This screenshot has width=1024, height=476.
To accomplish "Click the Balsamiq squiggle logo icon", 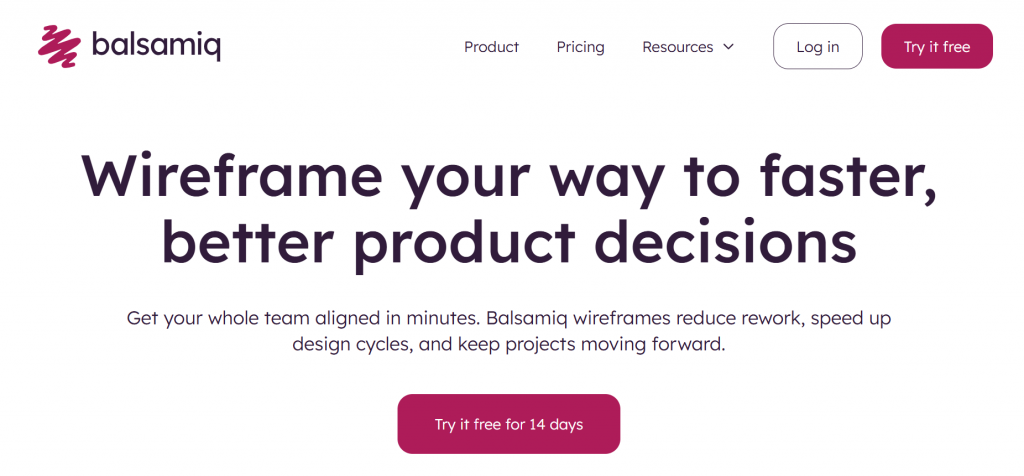I will 59,46.
